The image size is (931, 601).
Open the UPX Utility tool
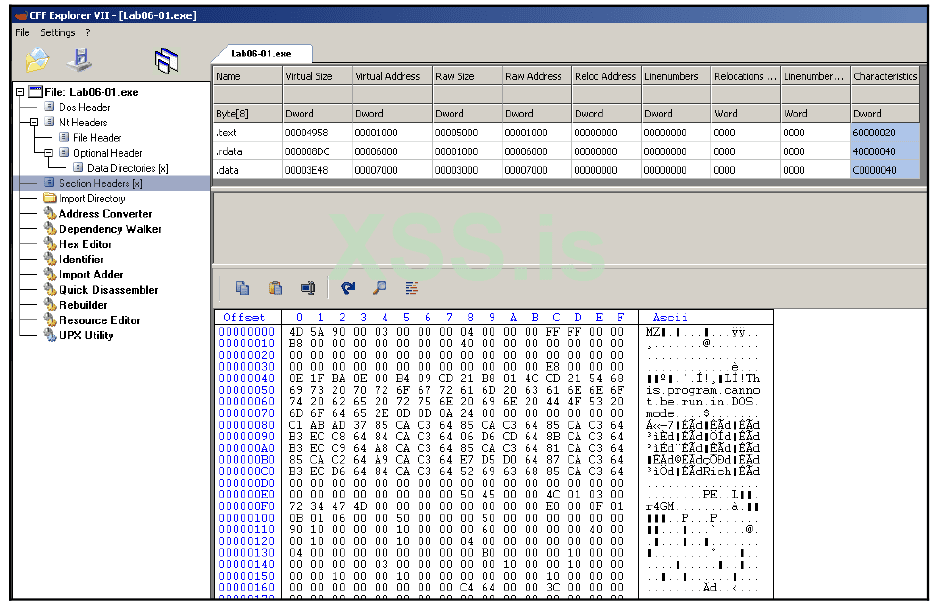(x=86, y=335)
